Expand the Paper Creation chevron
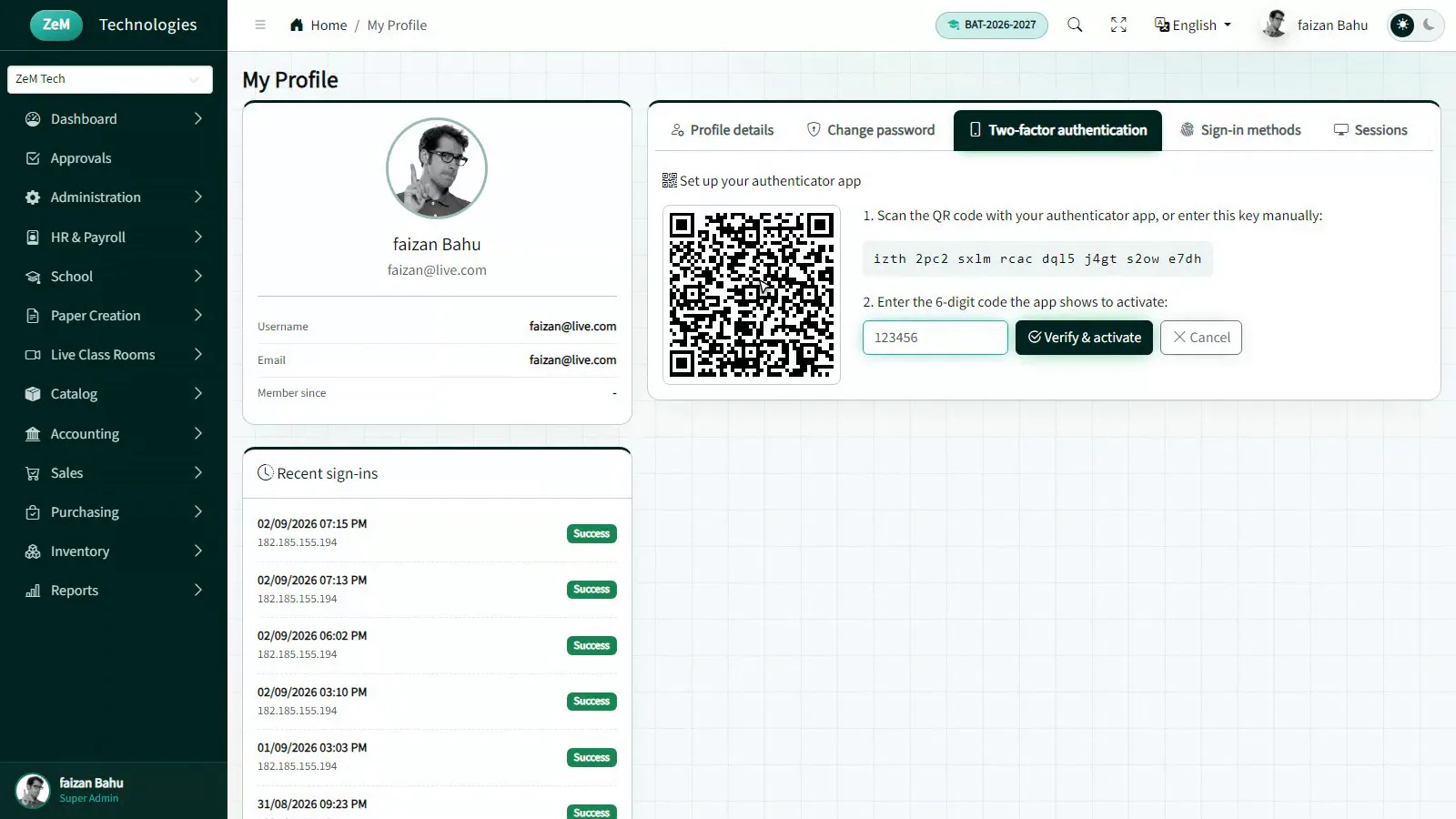 [197, 316]
